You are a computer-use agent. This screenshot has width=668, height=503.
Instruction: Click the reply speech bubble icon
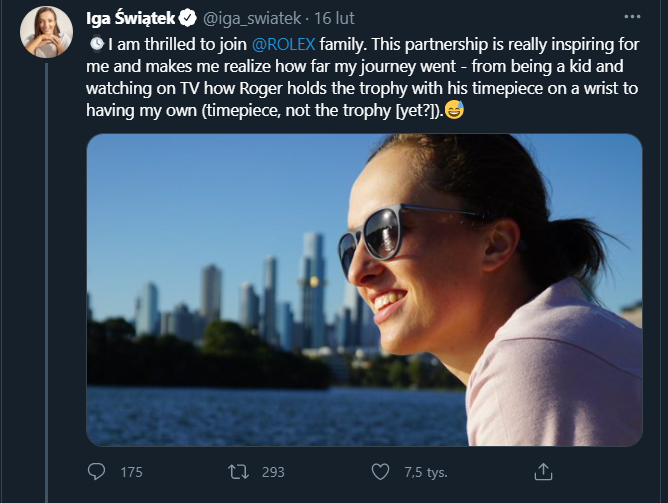(97, 471)
